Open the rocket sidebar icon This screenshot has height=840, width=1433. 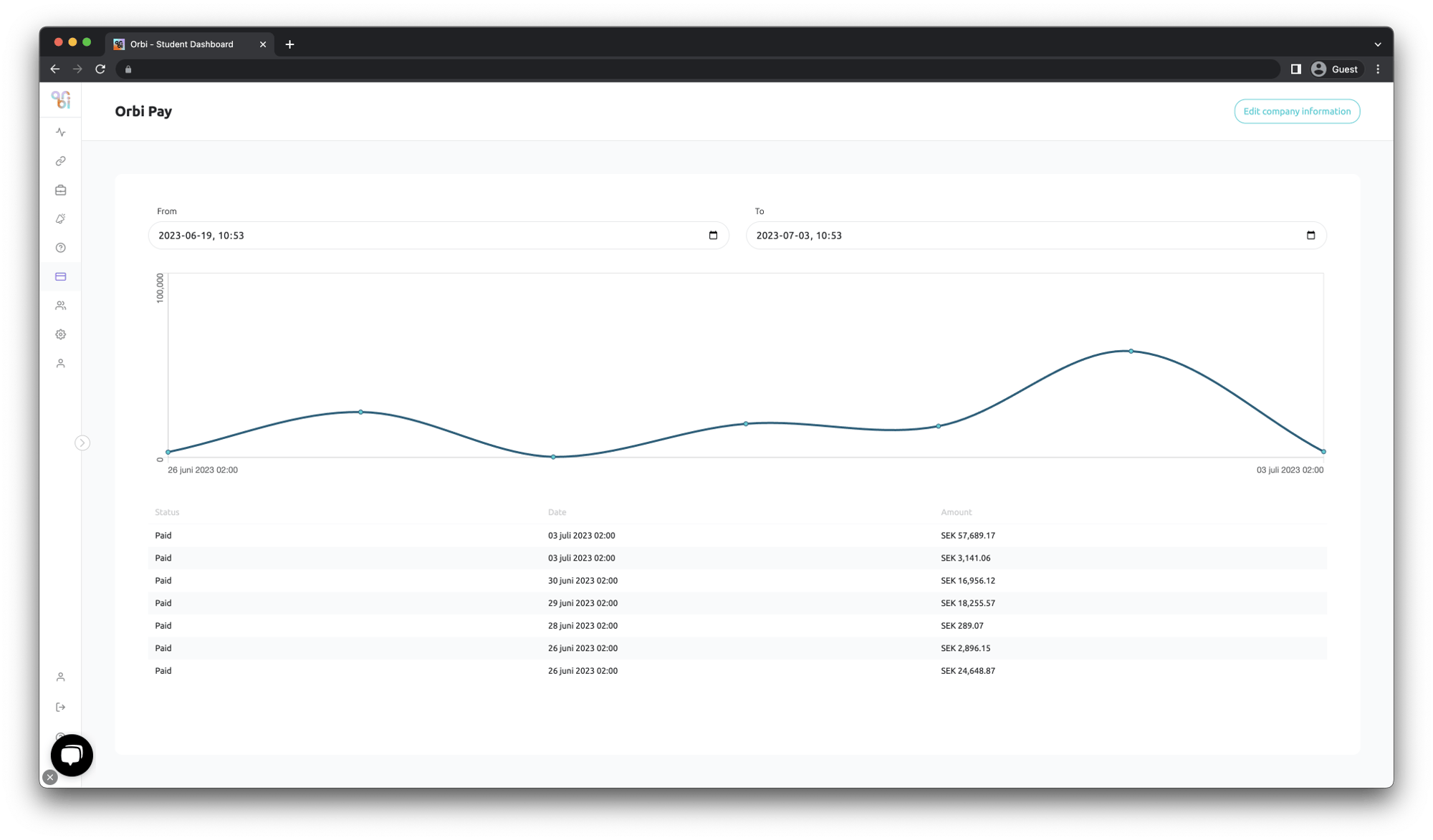(x=61, y=219)
